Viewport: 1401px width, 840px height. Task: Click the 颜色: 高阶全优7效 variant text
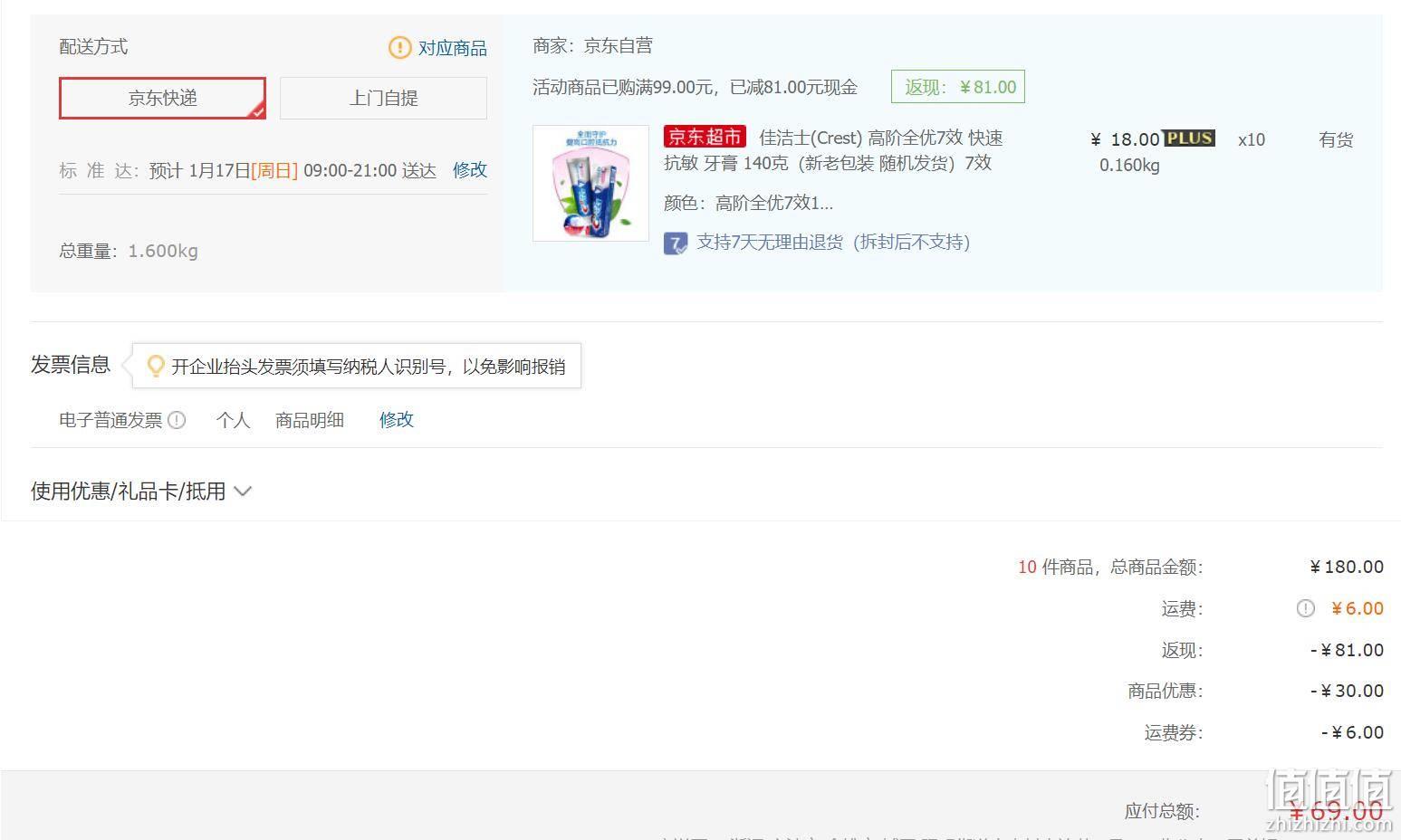(x=748, y=203)
